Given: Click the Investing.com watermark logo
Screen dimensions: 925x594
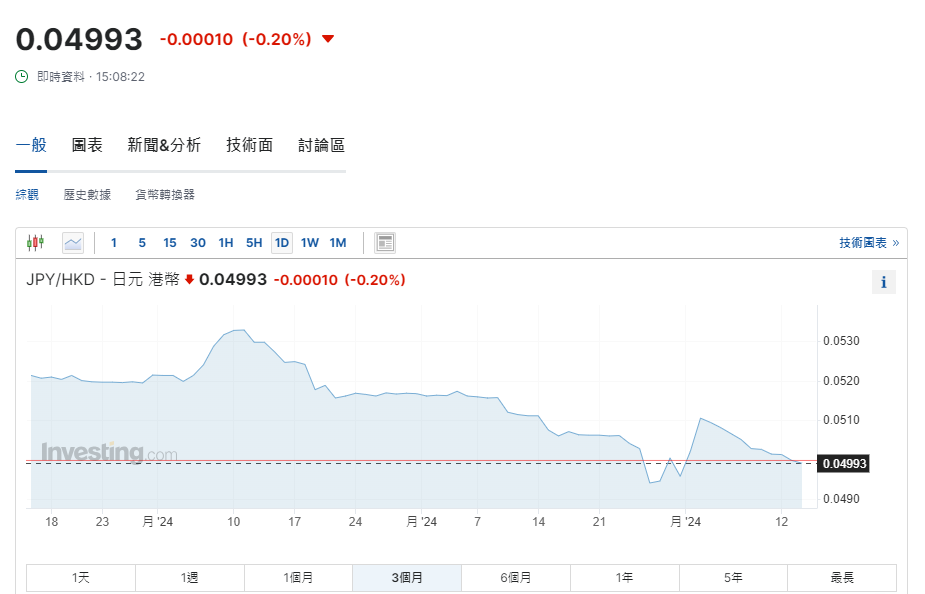Looking at the screenshot, I should pyautogui.click(x=109, y=453).
